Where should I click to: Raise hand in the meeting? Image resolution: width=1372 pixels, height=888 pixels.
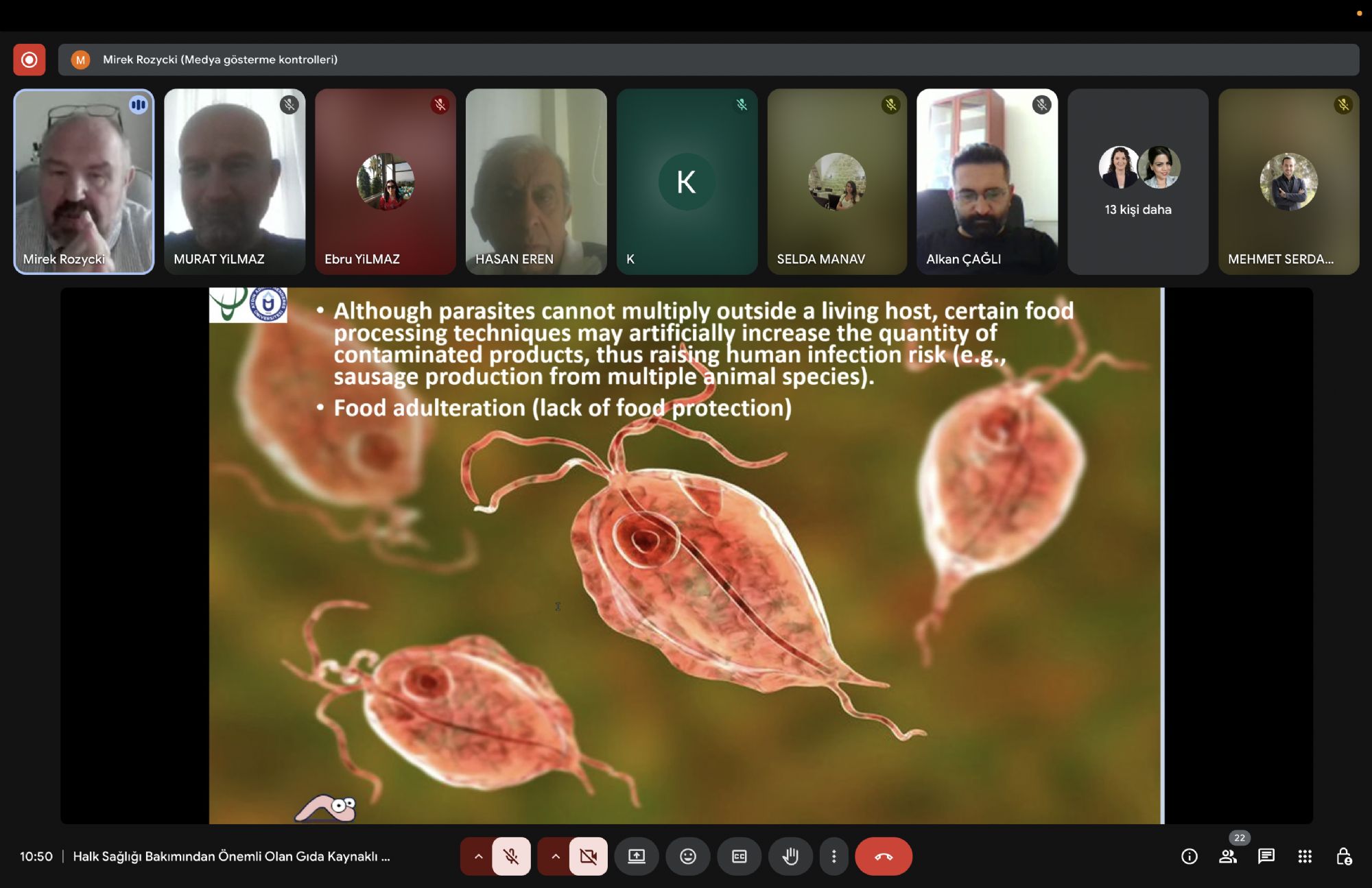point(790,856)
